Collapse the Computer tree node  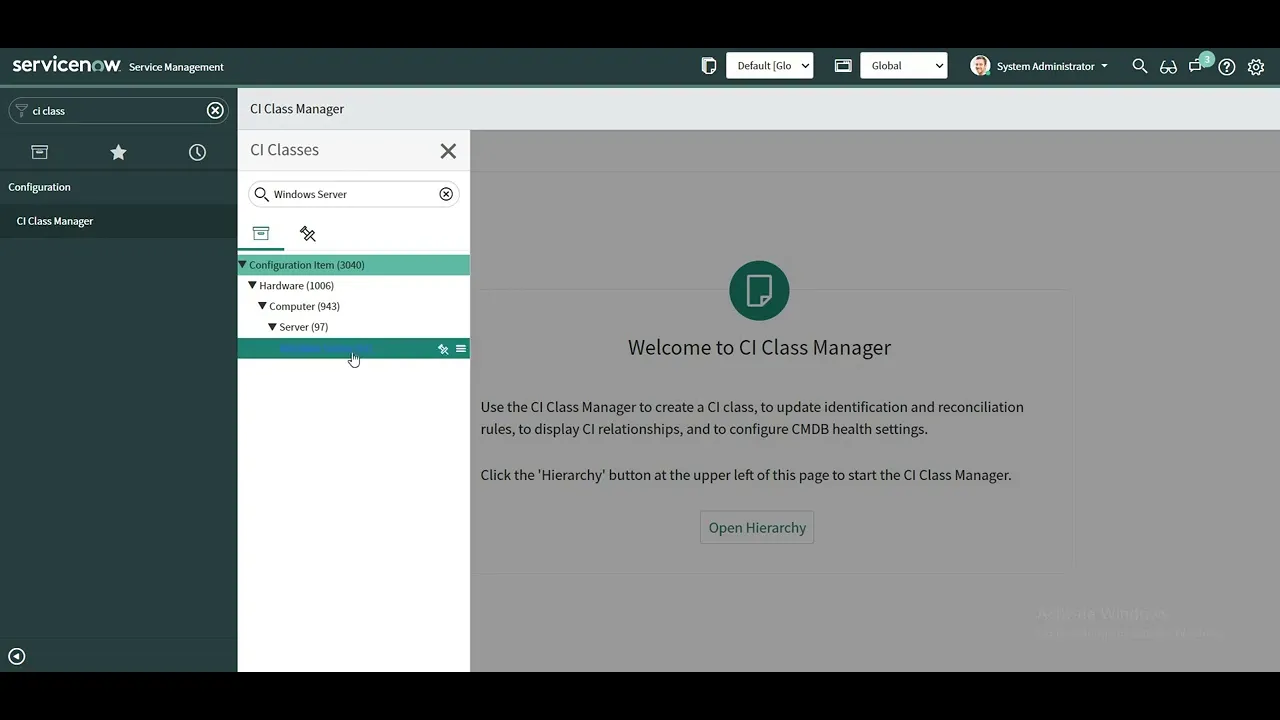tap(262, 306)
